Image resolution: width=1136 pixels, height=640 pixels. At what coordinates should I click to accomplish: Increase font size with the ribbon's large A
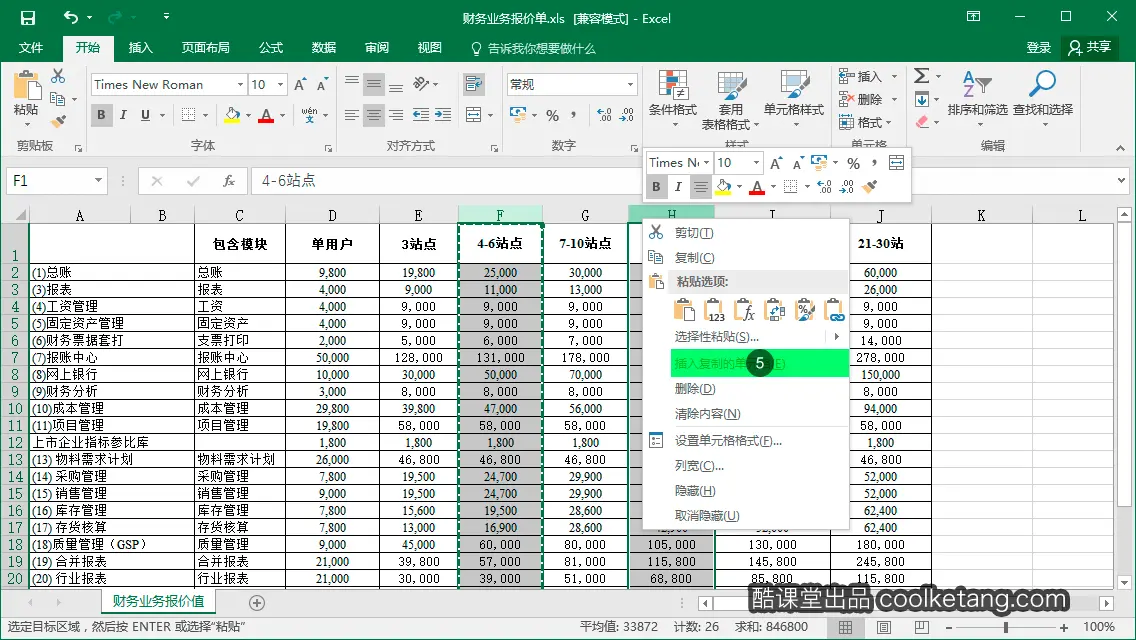(300, 85)
